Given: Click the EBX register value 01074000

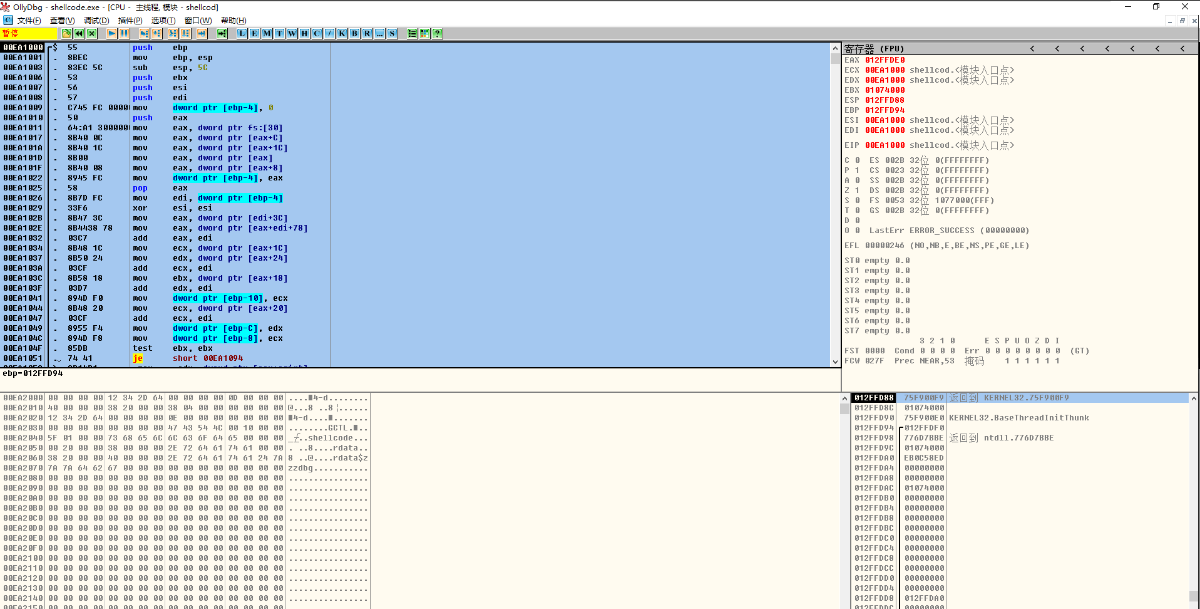Looking at the screenshot, I should click(x=885, y=89).
